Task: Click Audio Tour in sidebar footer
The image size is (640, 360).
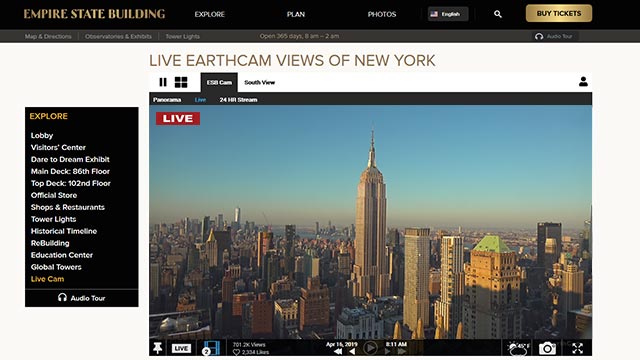Action: (82, 298)
